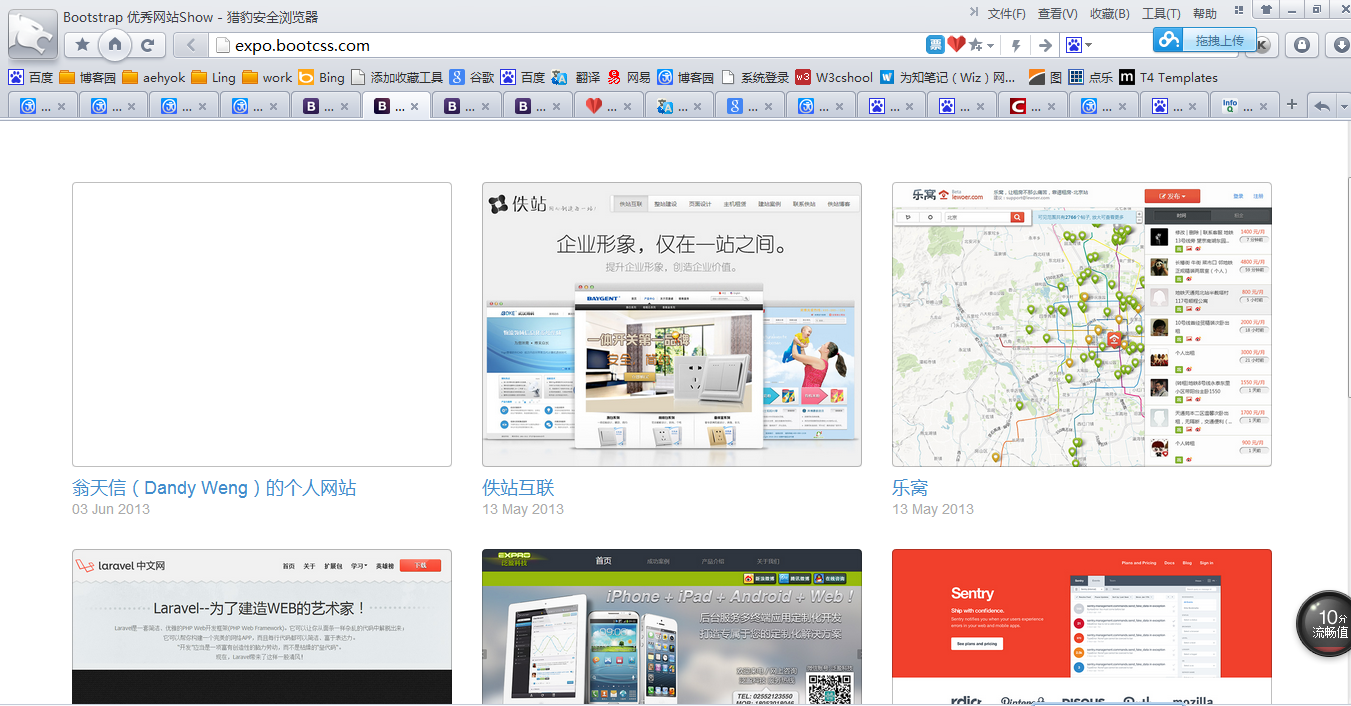Click the go arrow icon in the address bar
Image resolution: width=1351 pixels, height=706 pixels.
[x=1045, y=44]
